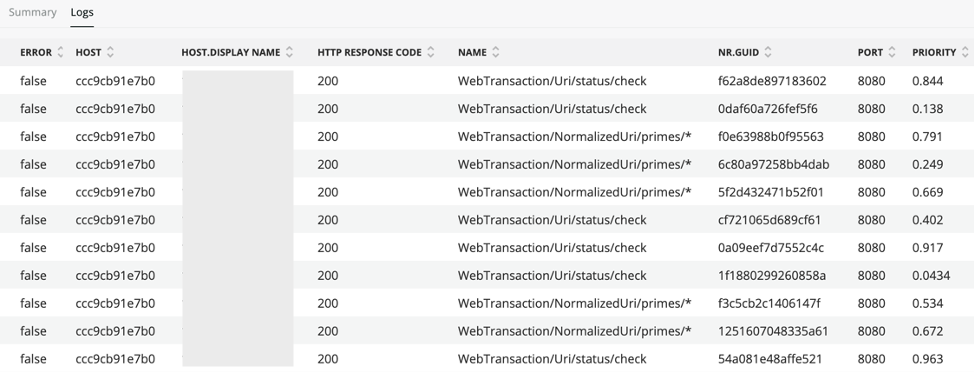The height and width of the screenshot is (372, 974).
Task: Select the Logs tab
Action: point(82,12)
